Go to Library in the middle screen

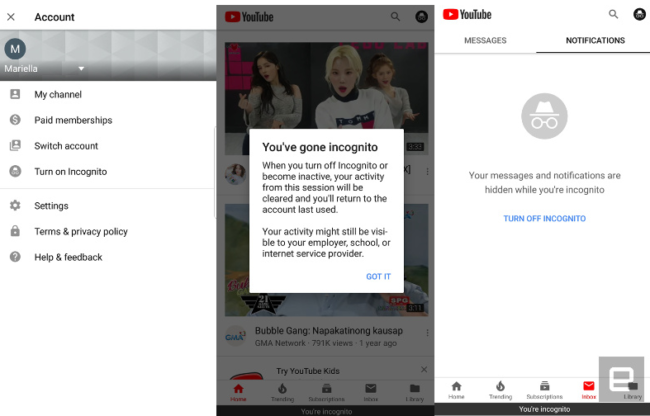[x=415, y=392]
